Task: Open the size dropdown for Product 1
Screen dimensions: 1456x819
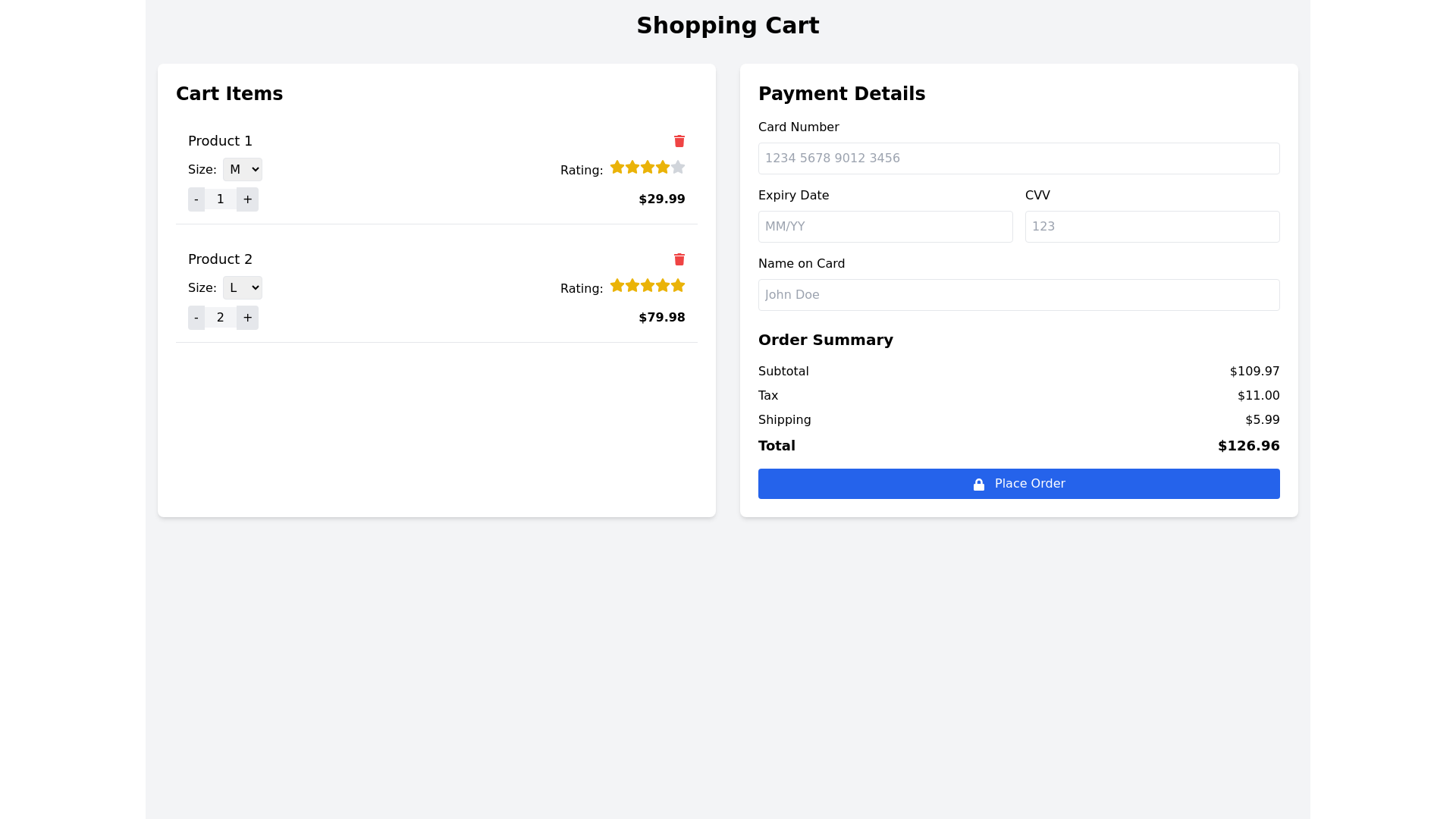Action: click(243, 169)
